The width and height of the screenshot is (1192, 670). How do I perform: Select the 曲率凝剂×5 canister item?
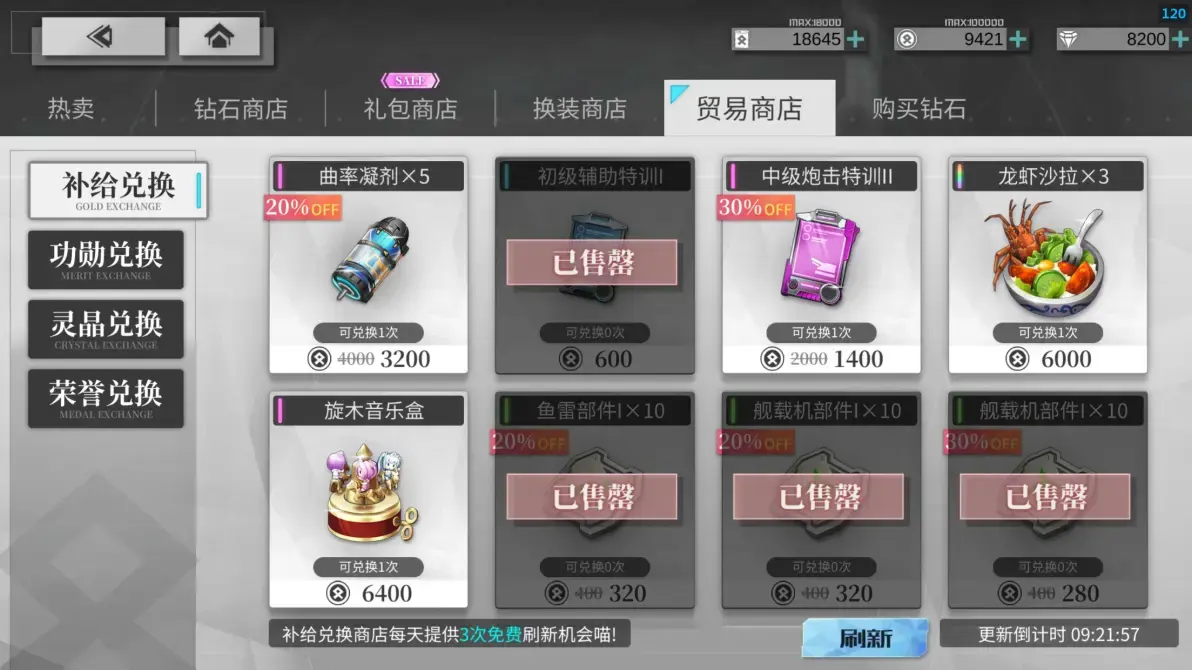[369, 265]
